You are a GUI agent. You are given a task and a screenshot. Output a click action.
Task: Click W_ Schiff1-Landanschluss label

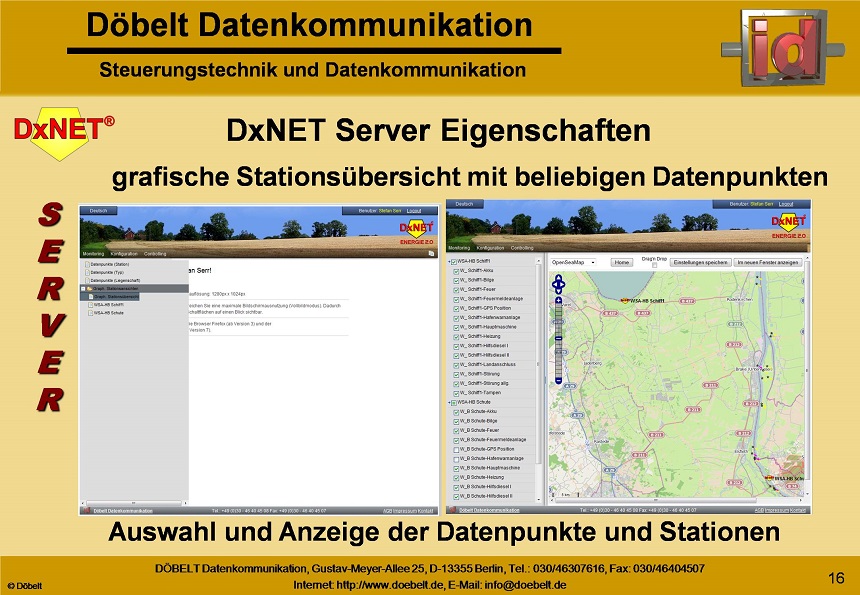point(488,365)
